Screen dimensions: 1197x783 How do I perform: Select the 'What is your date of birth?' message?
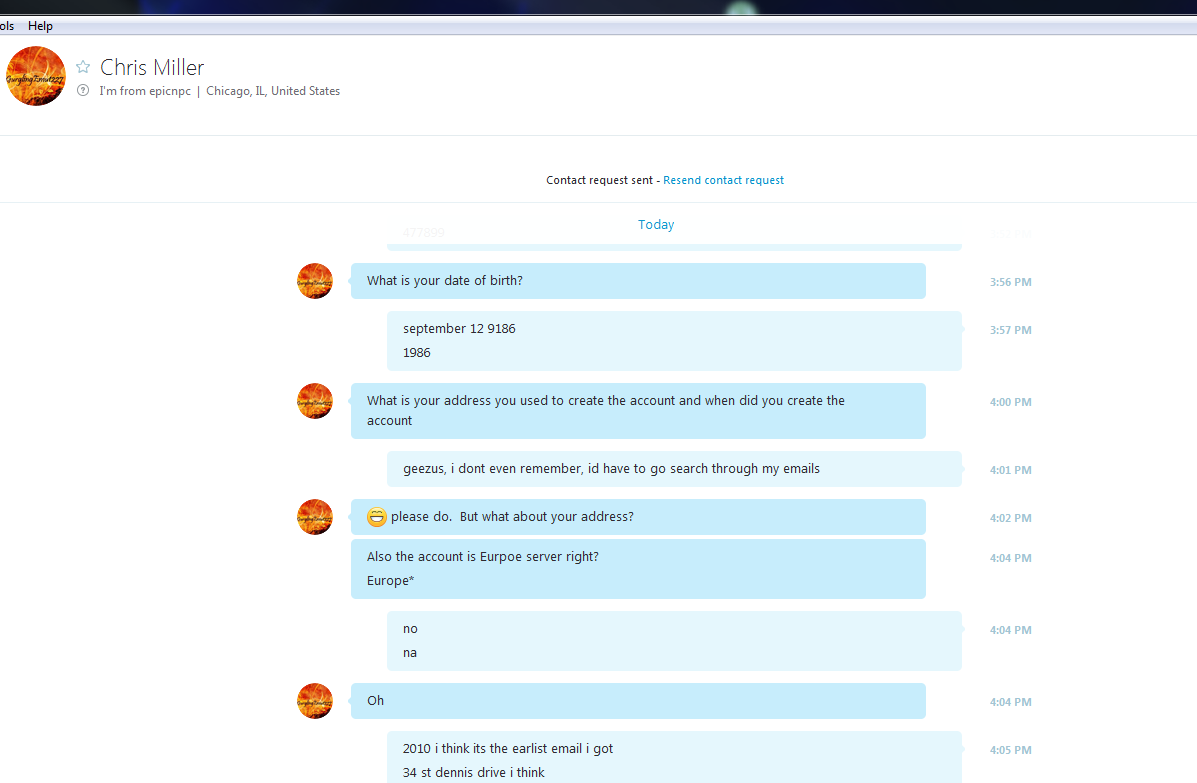(x=638, y=281)
